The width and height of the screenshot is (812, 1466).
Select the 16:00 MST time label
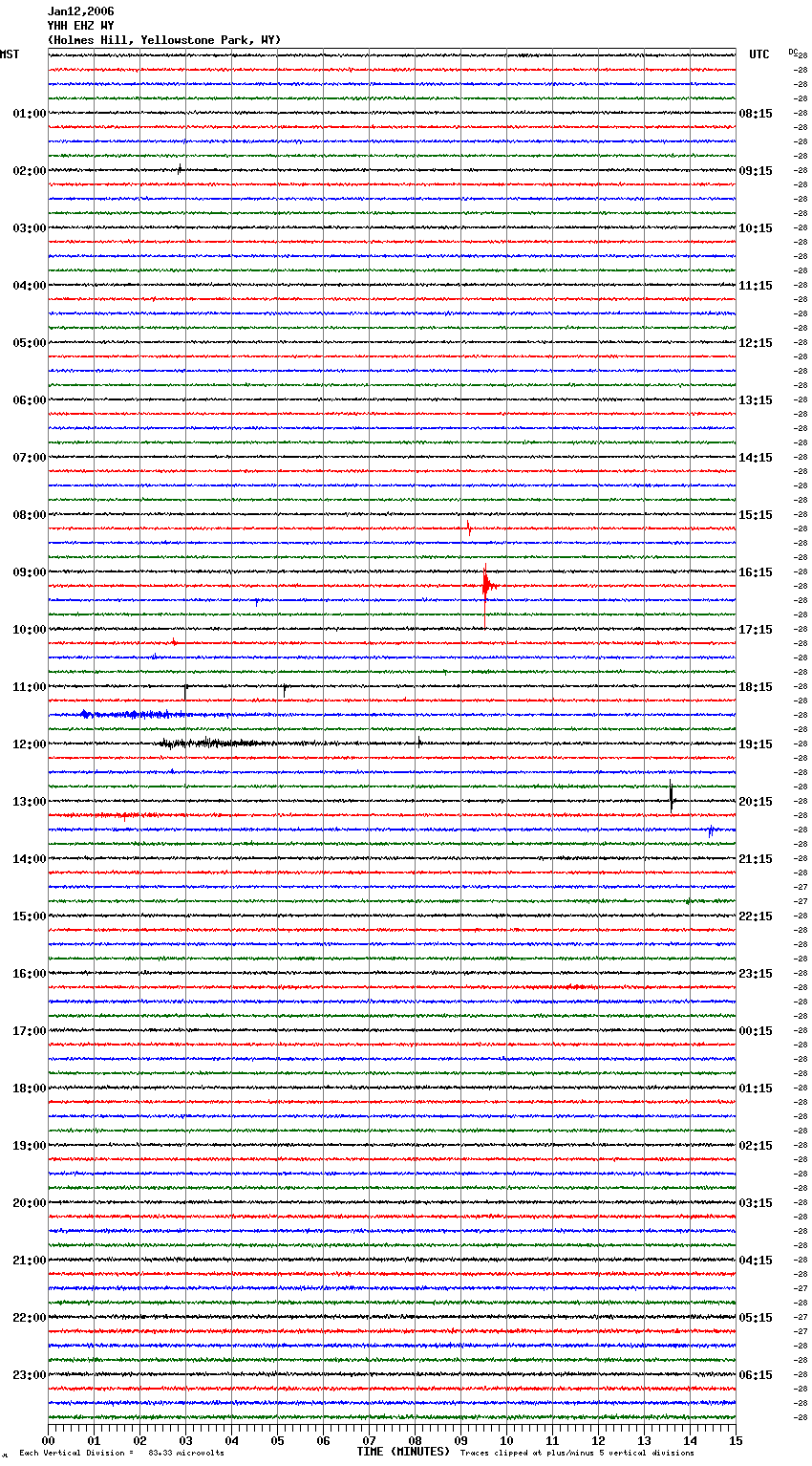point(29,974)
